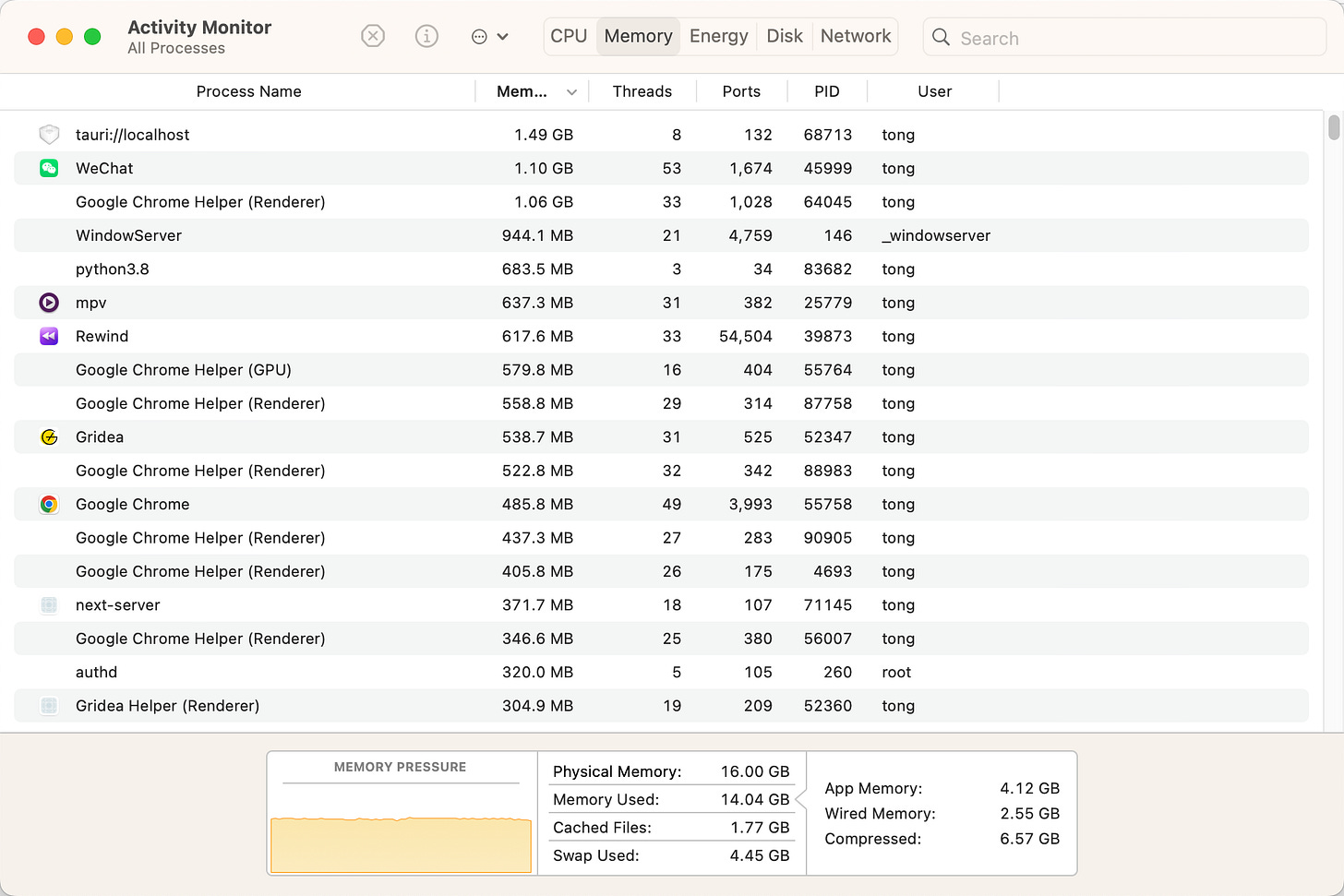Open the Network tab

856,36
